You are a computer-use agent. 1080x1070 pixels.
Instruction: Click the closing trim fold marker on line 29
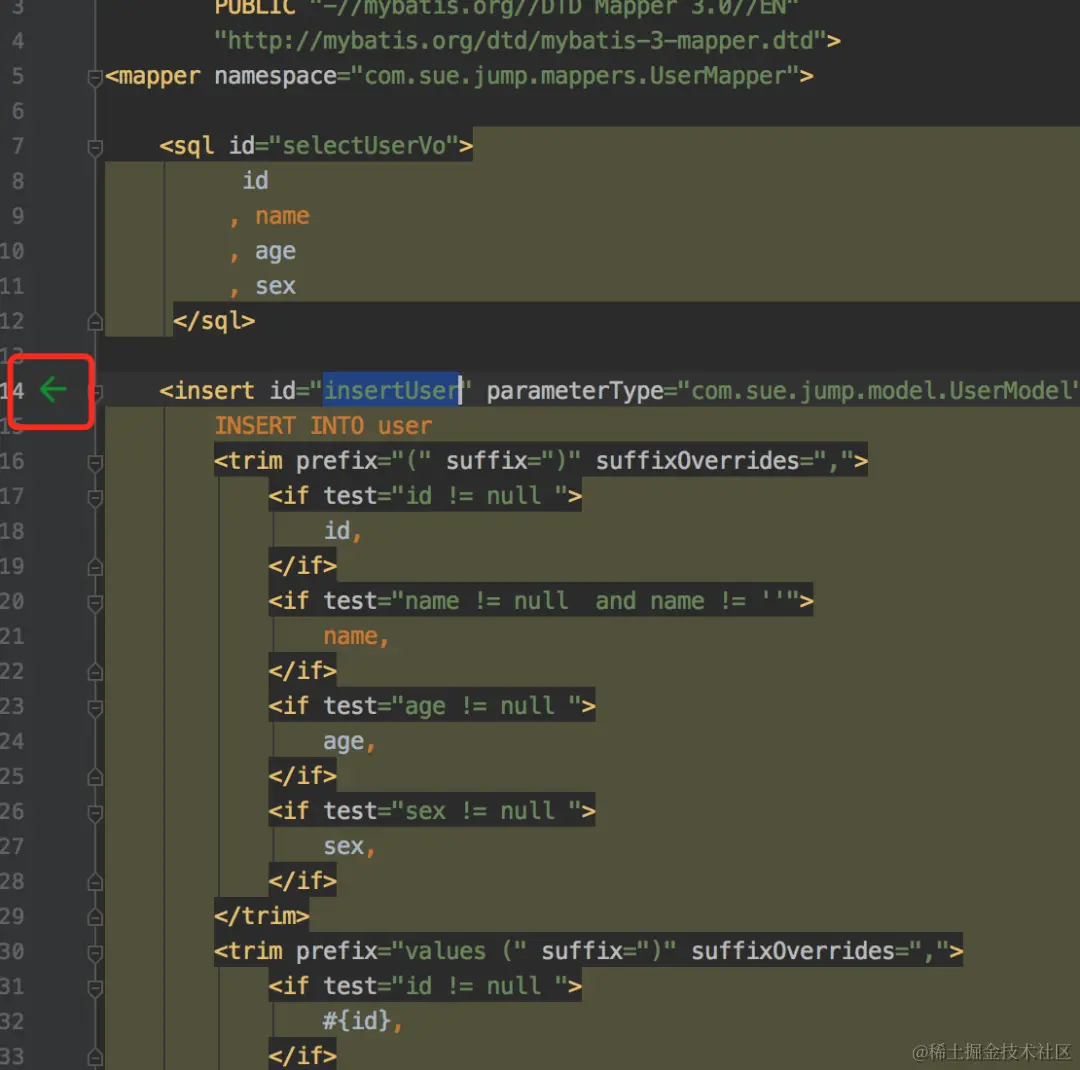click(95, 918)
